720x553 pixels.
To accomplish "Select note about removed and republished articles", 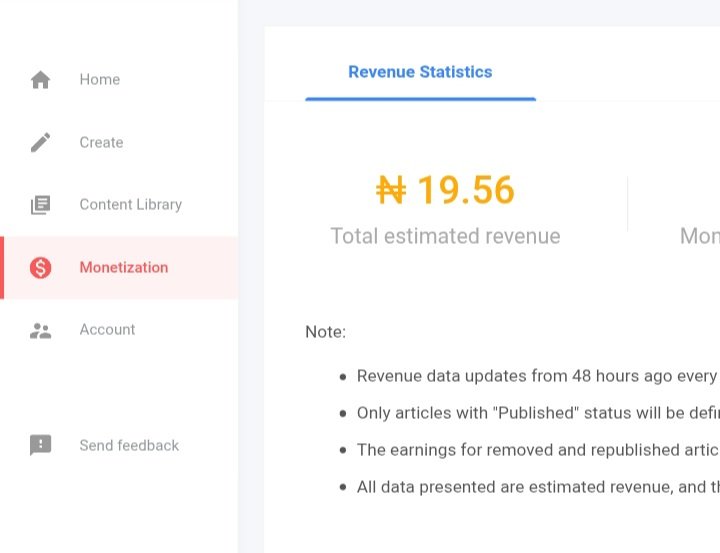I will point(536,450).
